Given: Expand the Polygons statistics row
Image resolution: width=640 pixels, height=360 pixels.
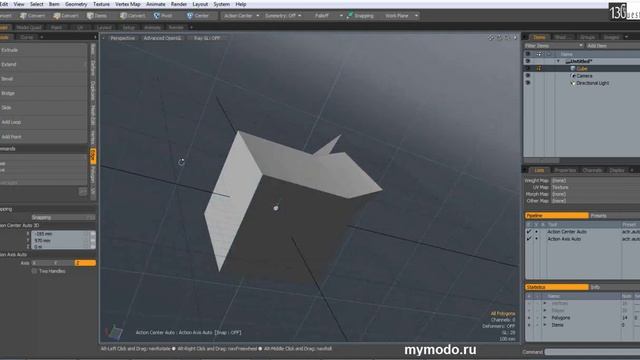Looking at the screenshot, I should [x=545, y=318].
